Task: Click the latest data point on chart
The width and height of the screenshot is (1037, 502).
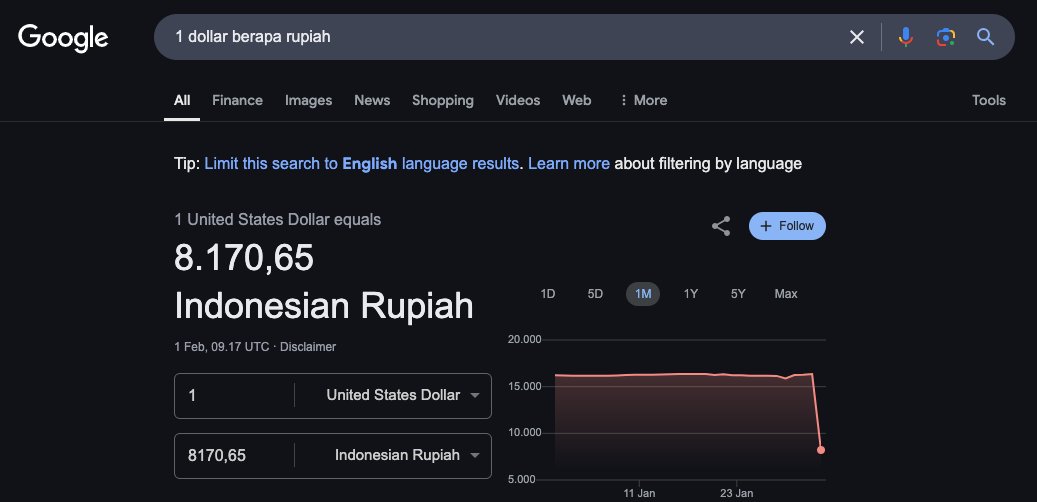Action: point(821,450)
